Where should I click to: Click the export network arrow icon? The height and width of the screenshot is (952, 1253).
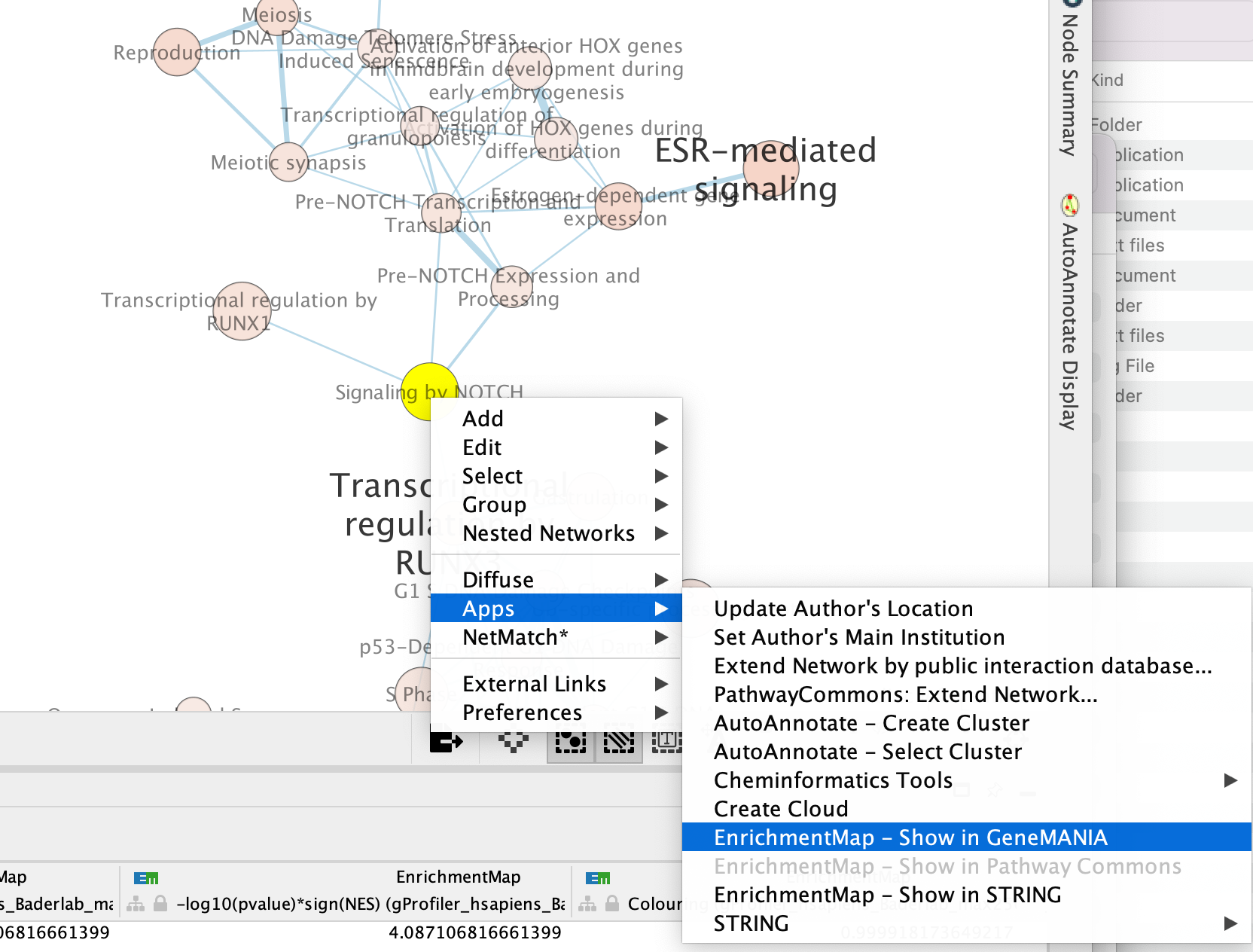click(446, 743)
